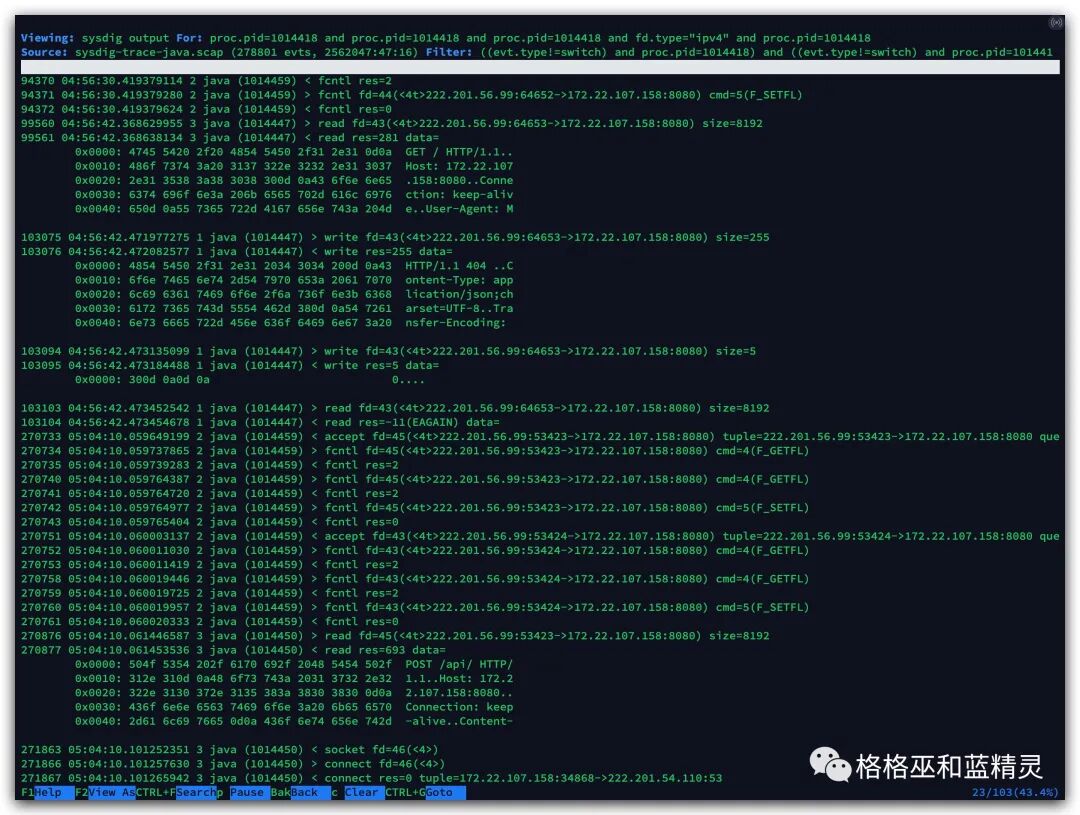Activate the CTRL+F Search command

click(177, 792)
